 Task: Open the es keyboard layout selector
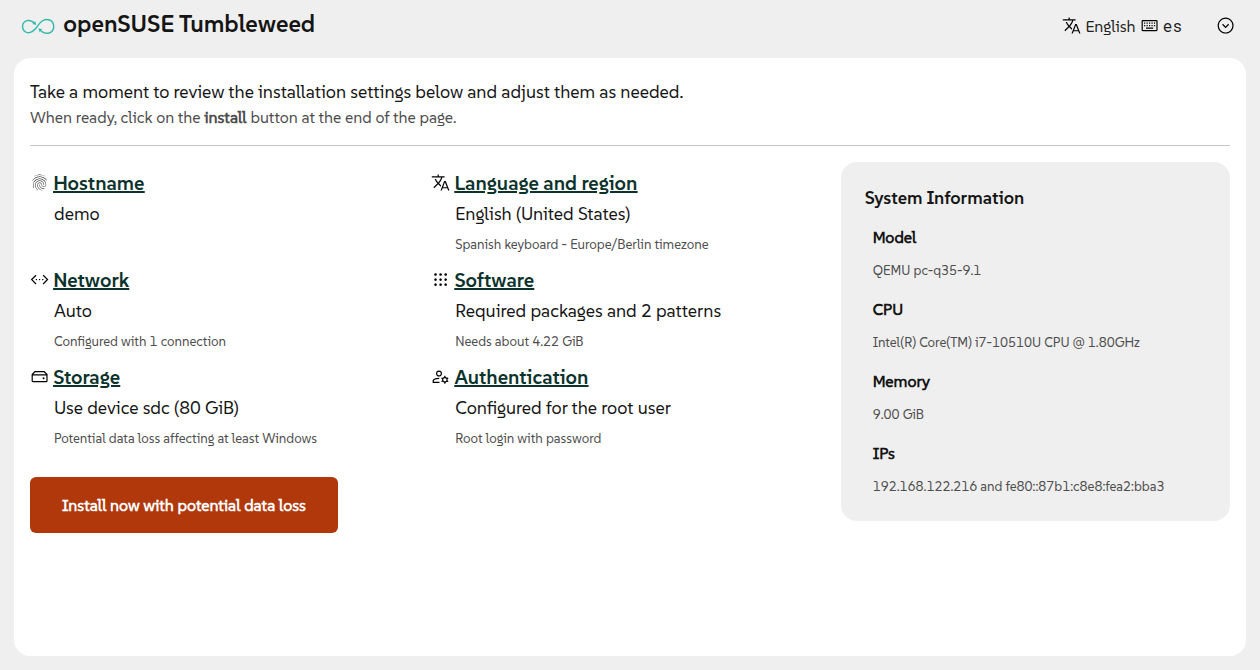coord(1170,26)
